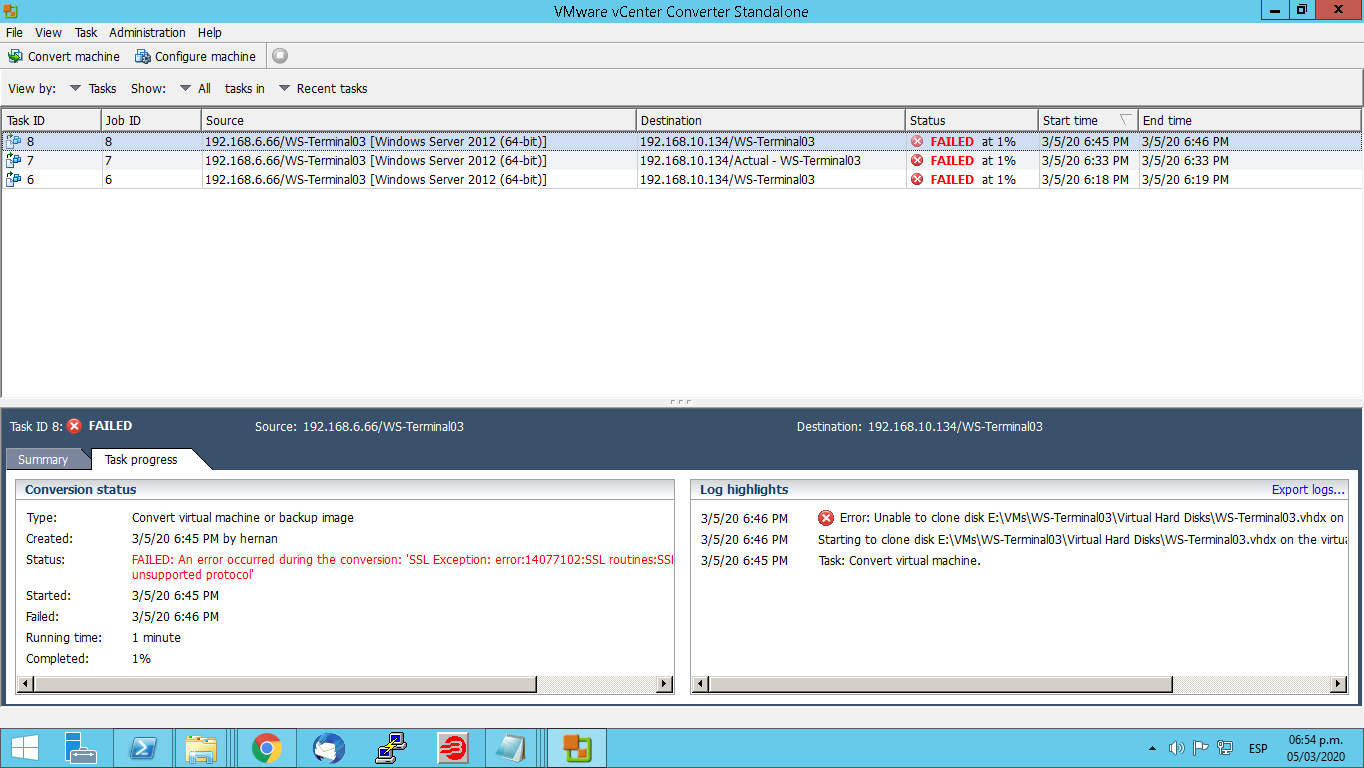Open Thunderbird from the taskbar
Image resolution: width=1364 pixels, height=768 pixels.
(x=328, y=748)
